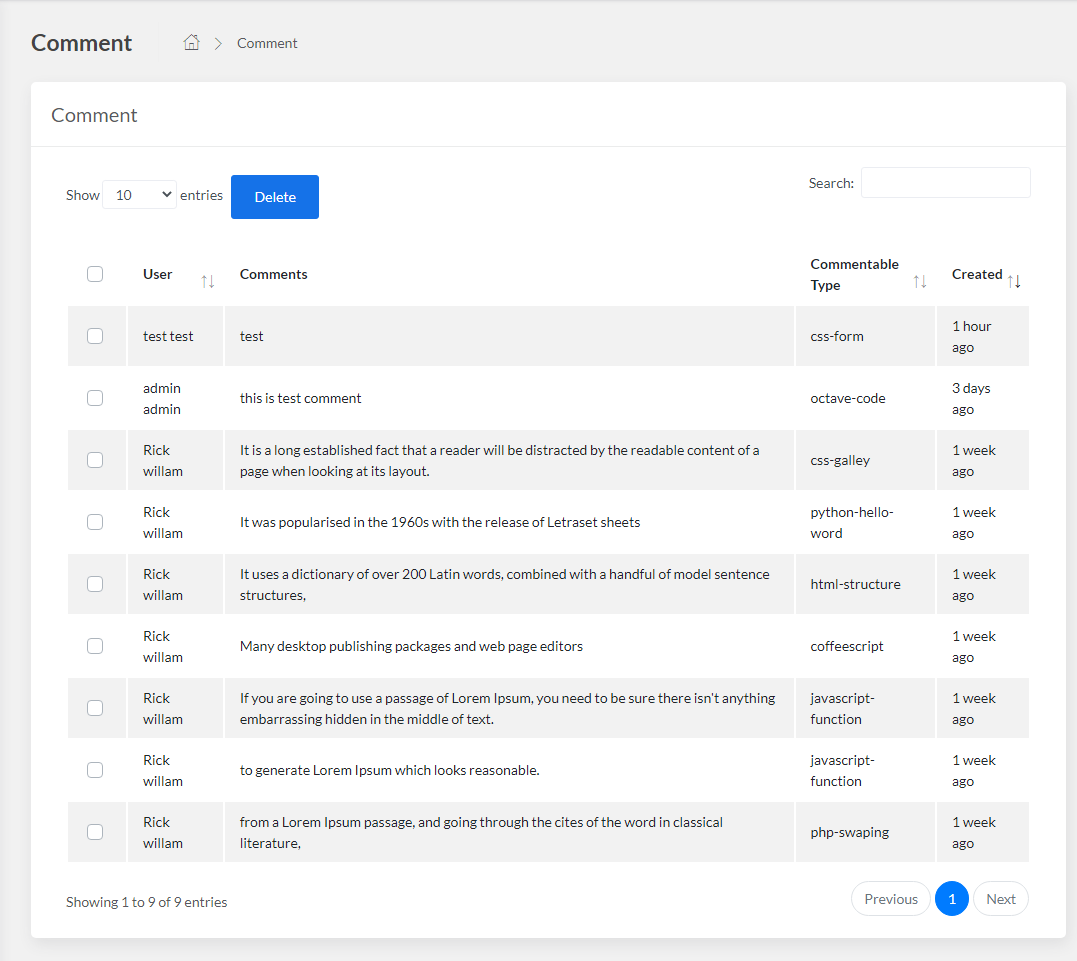
Task: Check the box for 'this is test comment' row
Action: [x=95, y=398]
